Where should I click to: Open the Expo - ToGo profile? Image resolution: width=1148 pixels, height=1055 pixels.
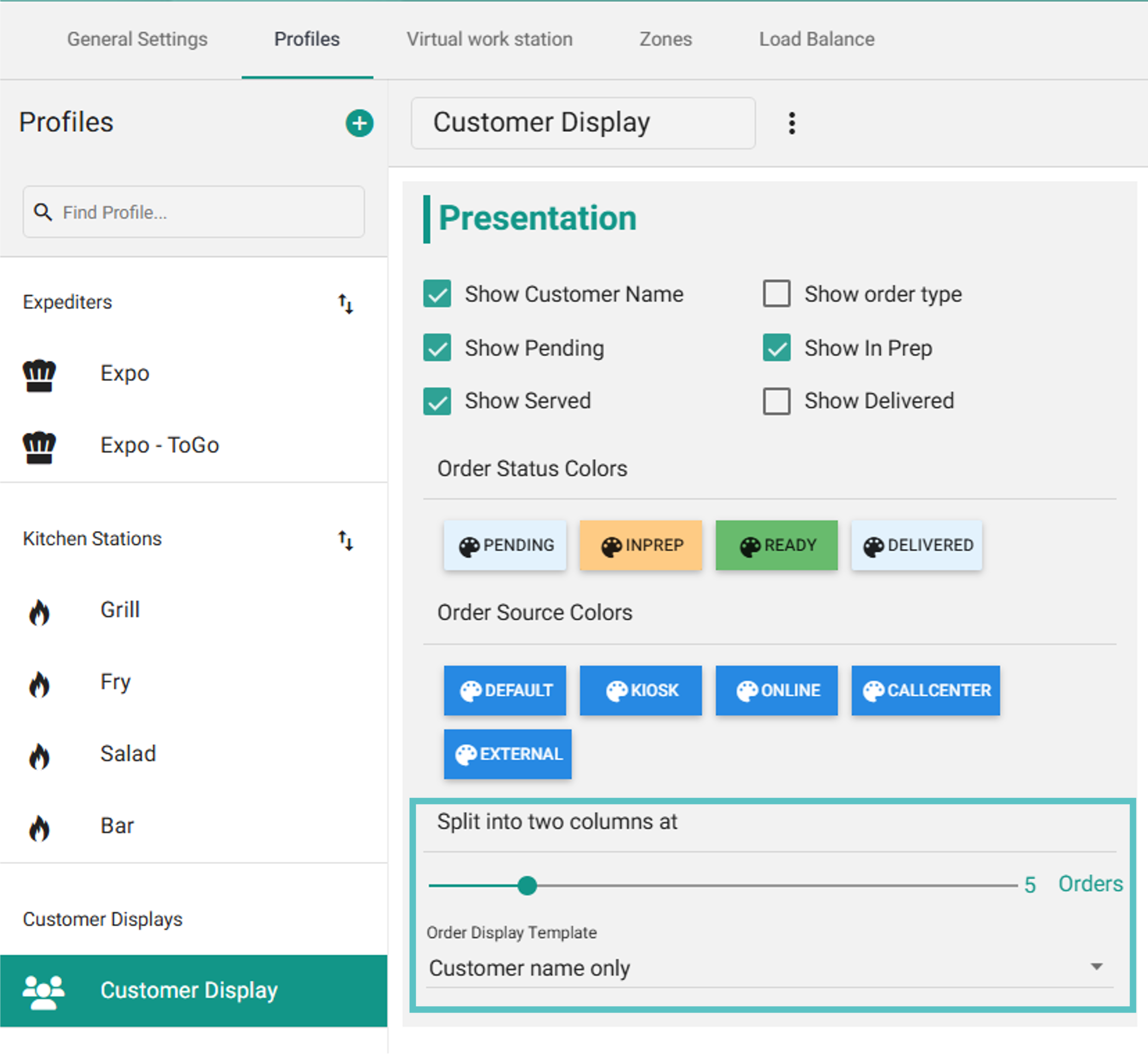pos(159,445)
